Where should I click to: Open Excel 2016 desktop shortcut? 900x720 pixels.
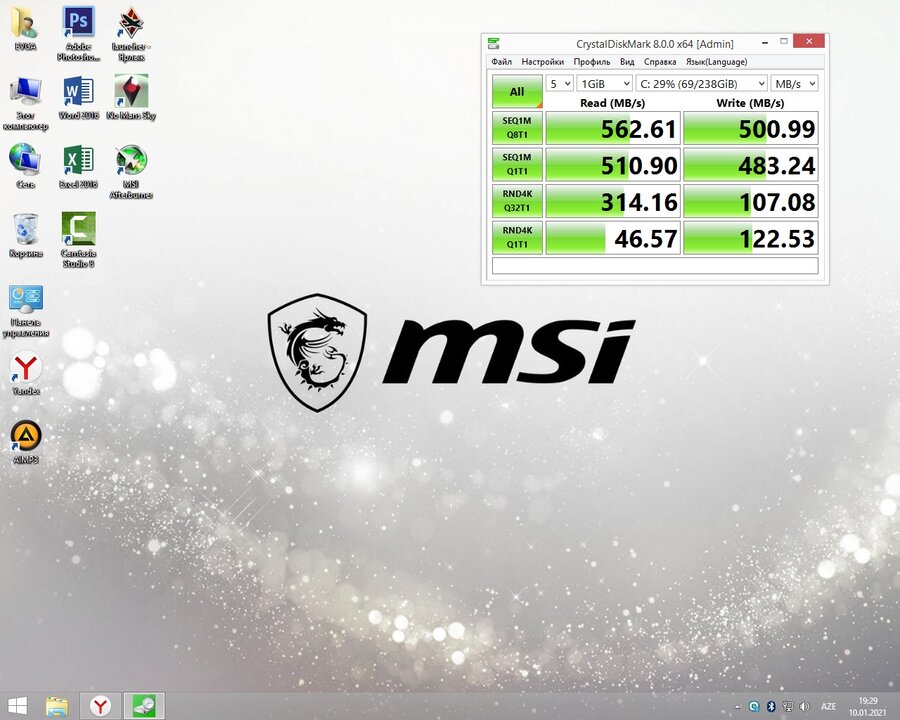[78, 161]
